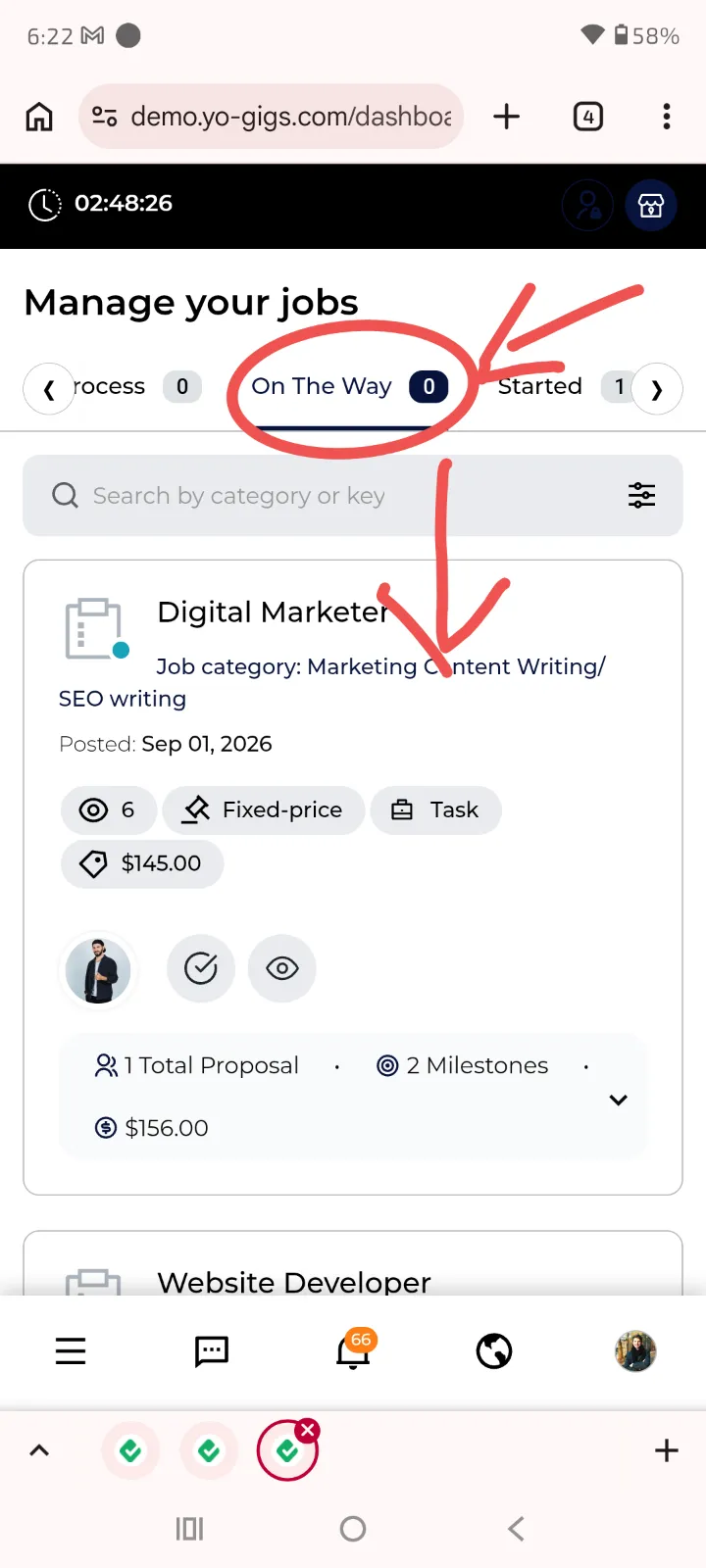The image size is (706, 1568).
Task: Show the previous tabs with the left arrow
Action: [49, 388]
